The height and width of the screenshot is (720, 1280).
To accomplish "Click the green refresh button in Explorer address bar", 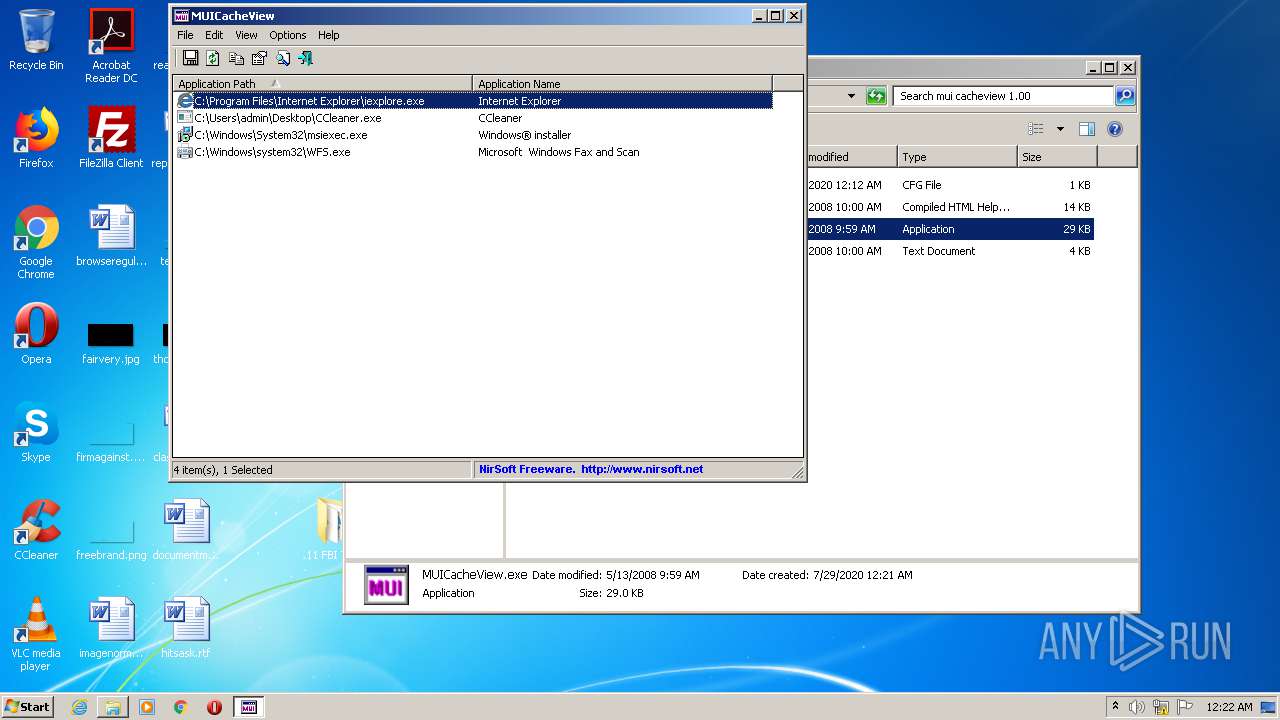I will (x=876, y=96).
